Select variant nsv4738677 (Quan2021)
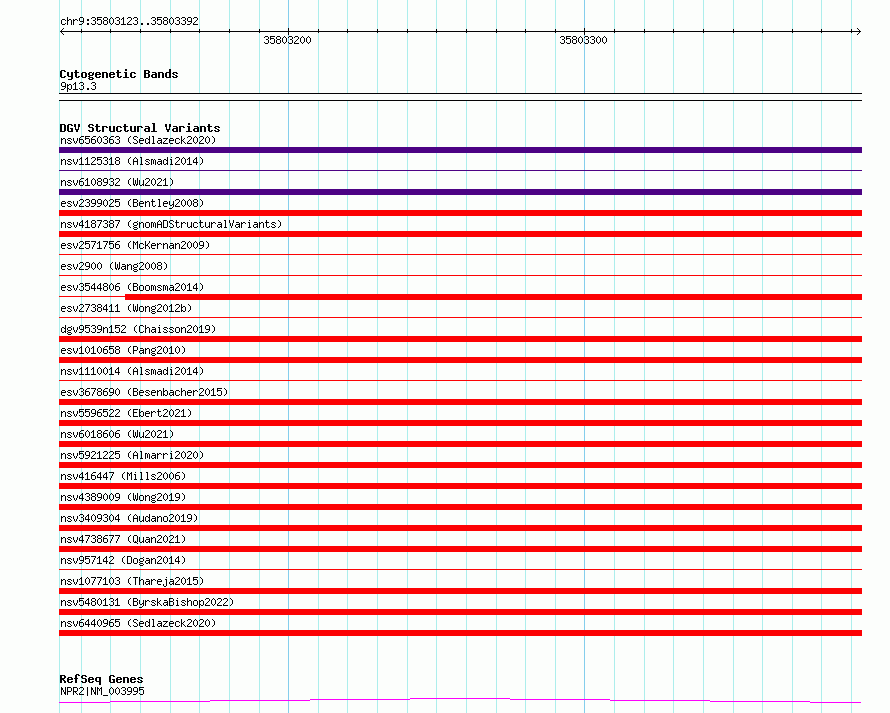Viewport: 890px width, 713px height. coord(123,539)
